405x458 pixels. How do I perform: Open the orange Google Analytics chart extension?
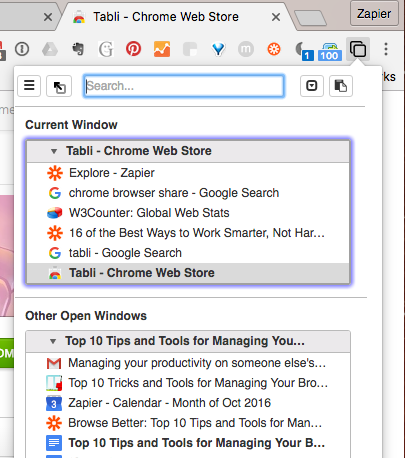pos(162,49)
